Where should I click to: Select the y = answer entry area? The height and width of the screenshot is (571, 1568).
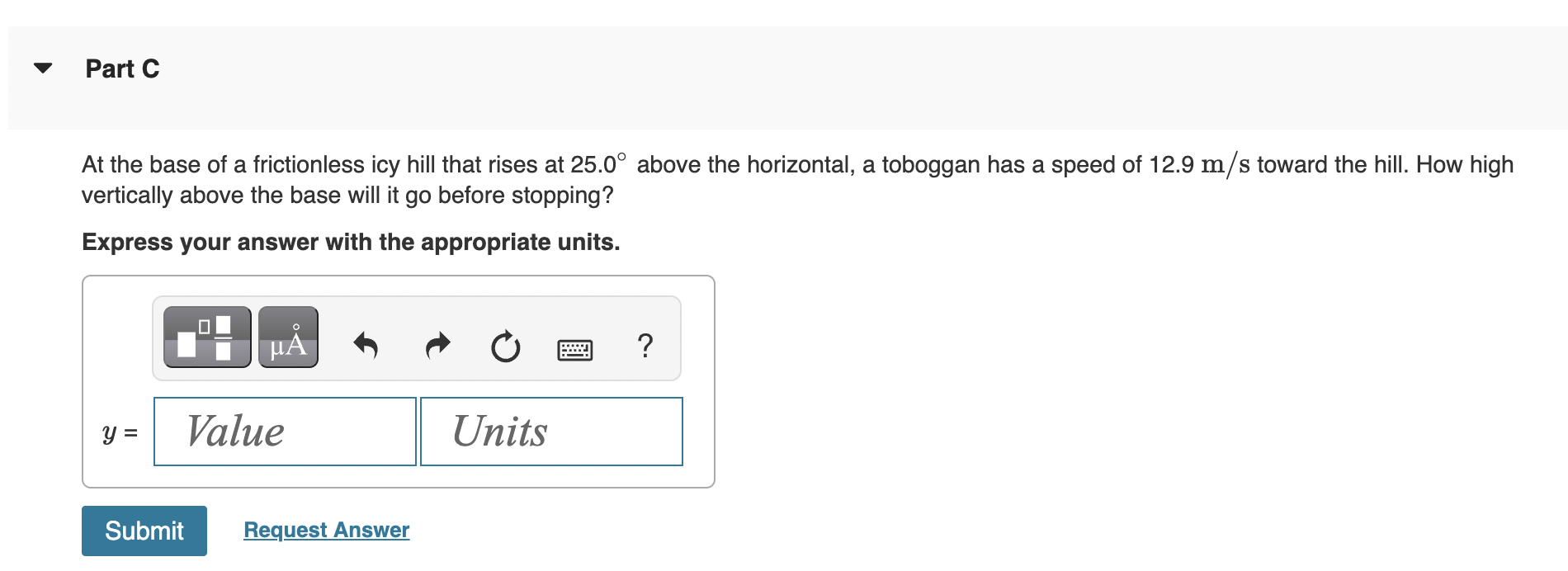click(118, 432)
